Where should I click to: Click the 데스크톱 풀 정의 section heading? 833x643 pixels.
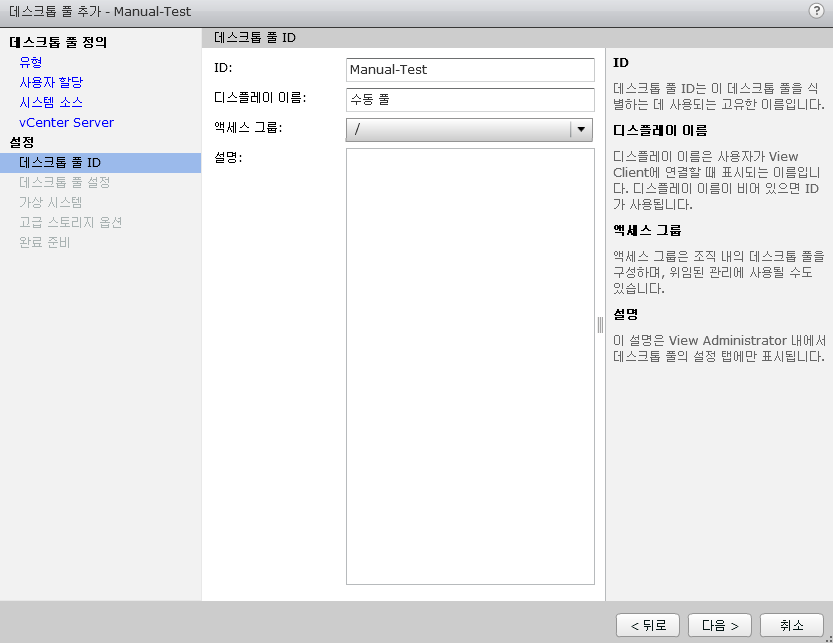point(58,42)
